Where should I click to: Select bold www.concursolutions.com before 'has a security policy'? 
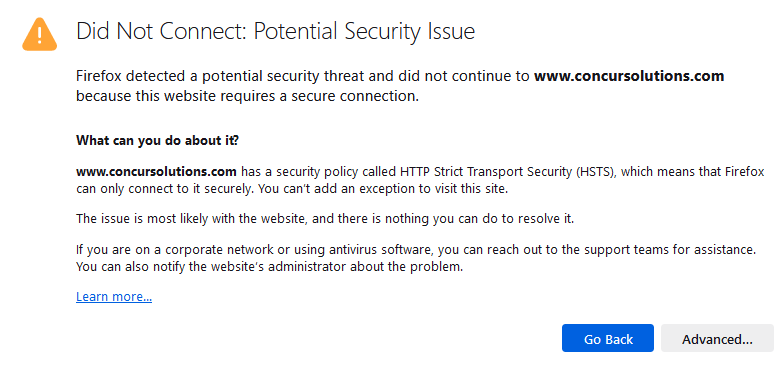tap(156, 172)
